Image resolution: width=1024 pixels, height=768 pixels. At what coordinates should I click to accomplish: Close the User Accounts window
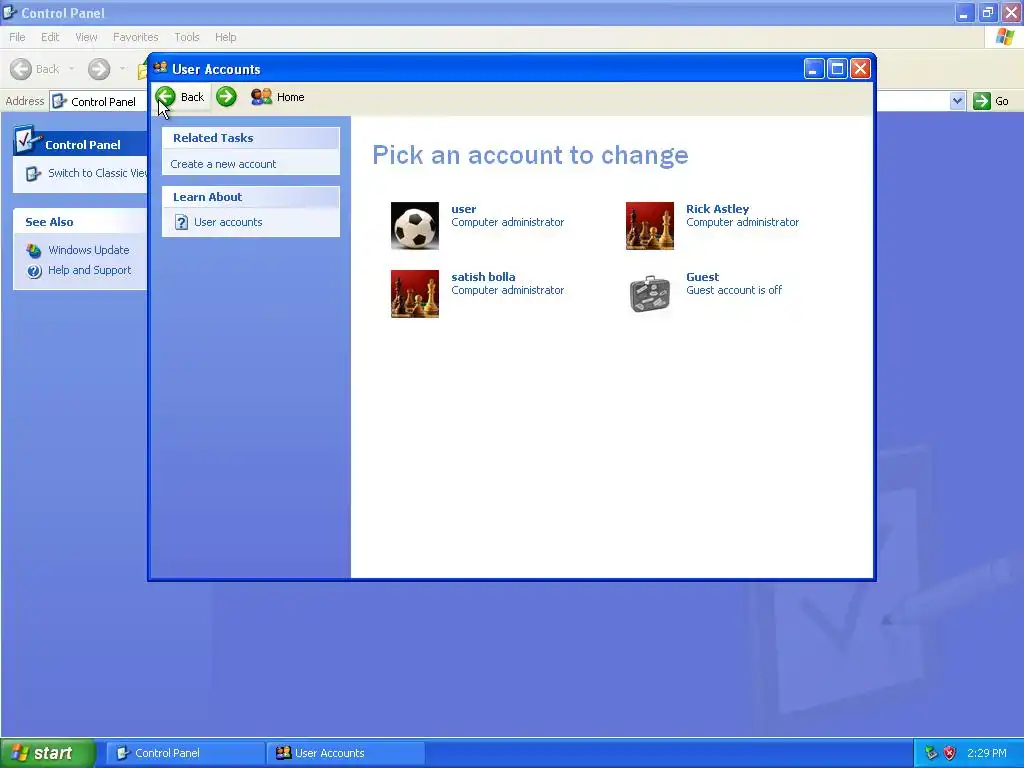[x=861, y=69]
